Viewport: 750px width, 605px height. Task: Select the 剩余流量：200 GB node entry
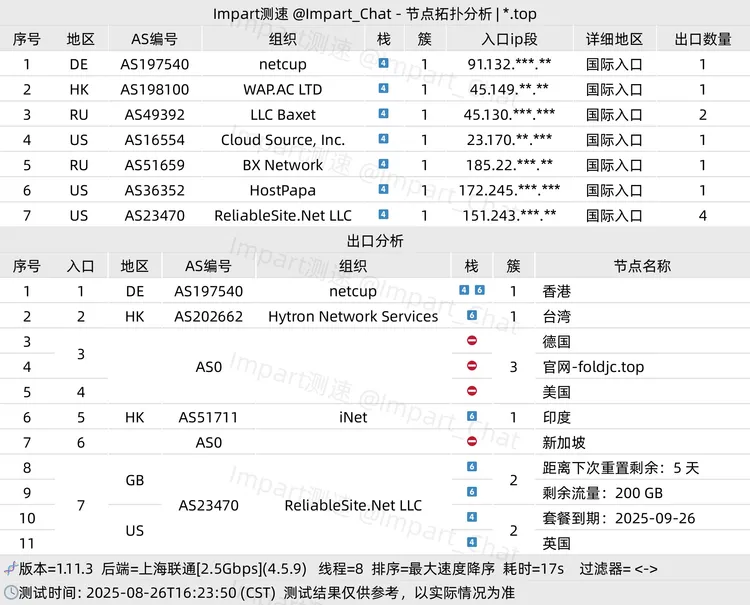(603, 493)
